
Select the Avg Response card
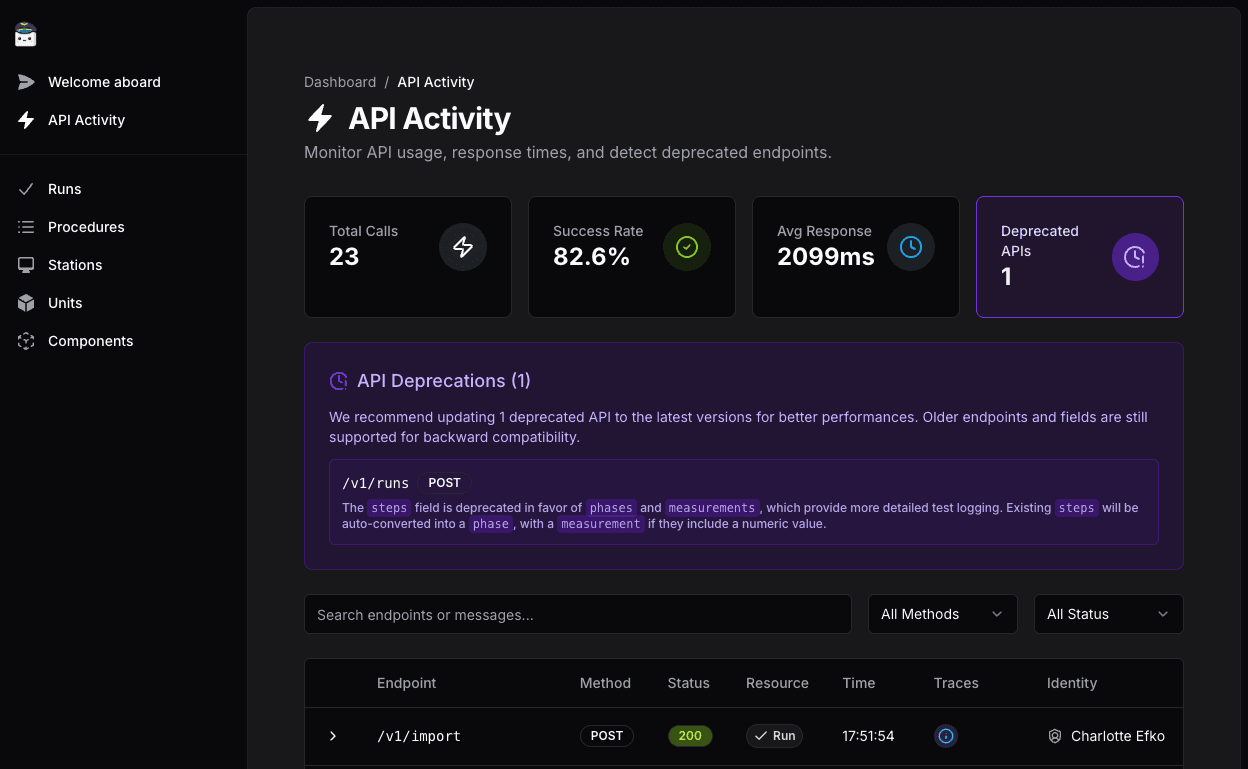click(856, 257)
